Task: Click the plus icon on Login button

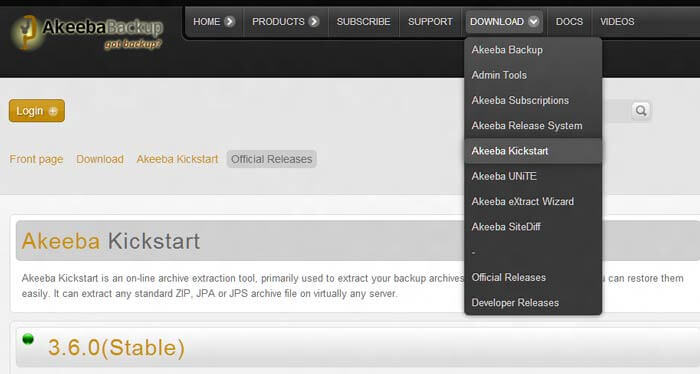Action: coord(53,111)
